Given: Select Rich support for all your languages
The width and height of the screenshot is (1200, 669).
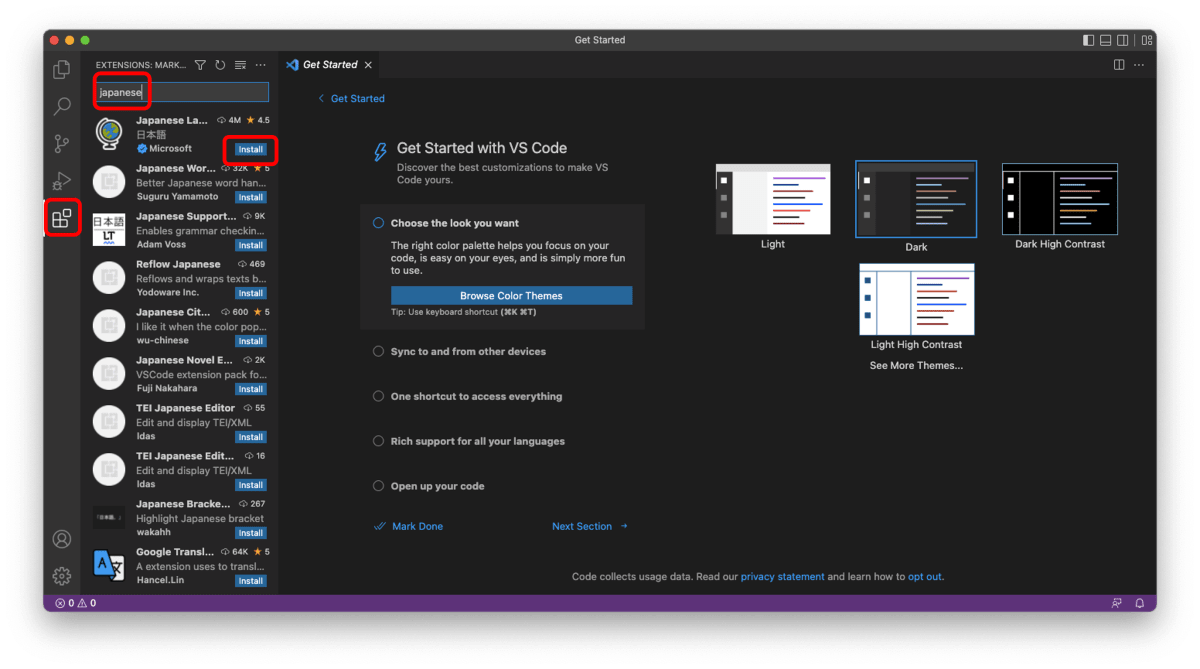Looking at the screenshot, I should (x=477, y=441).
